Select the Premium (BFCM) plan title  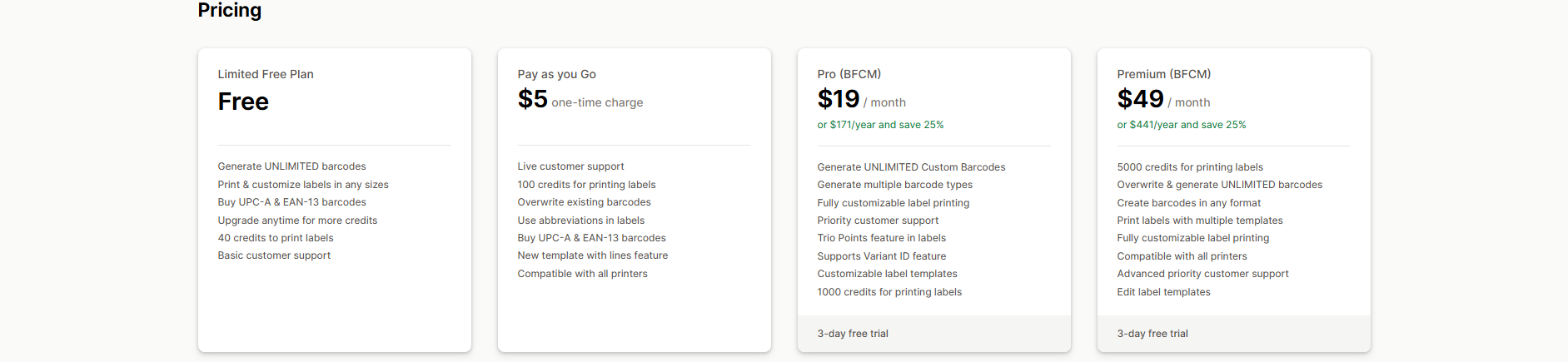tap(1163, 74)
